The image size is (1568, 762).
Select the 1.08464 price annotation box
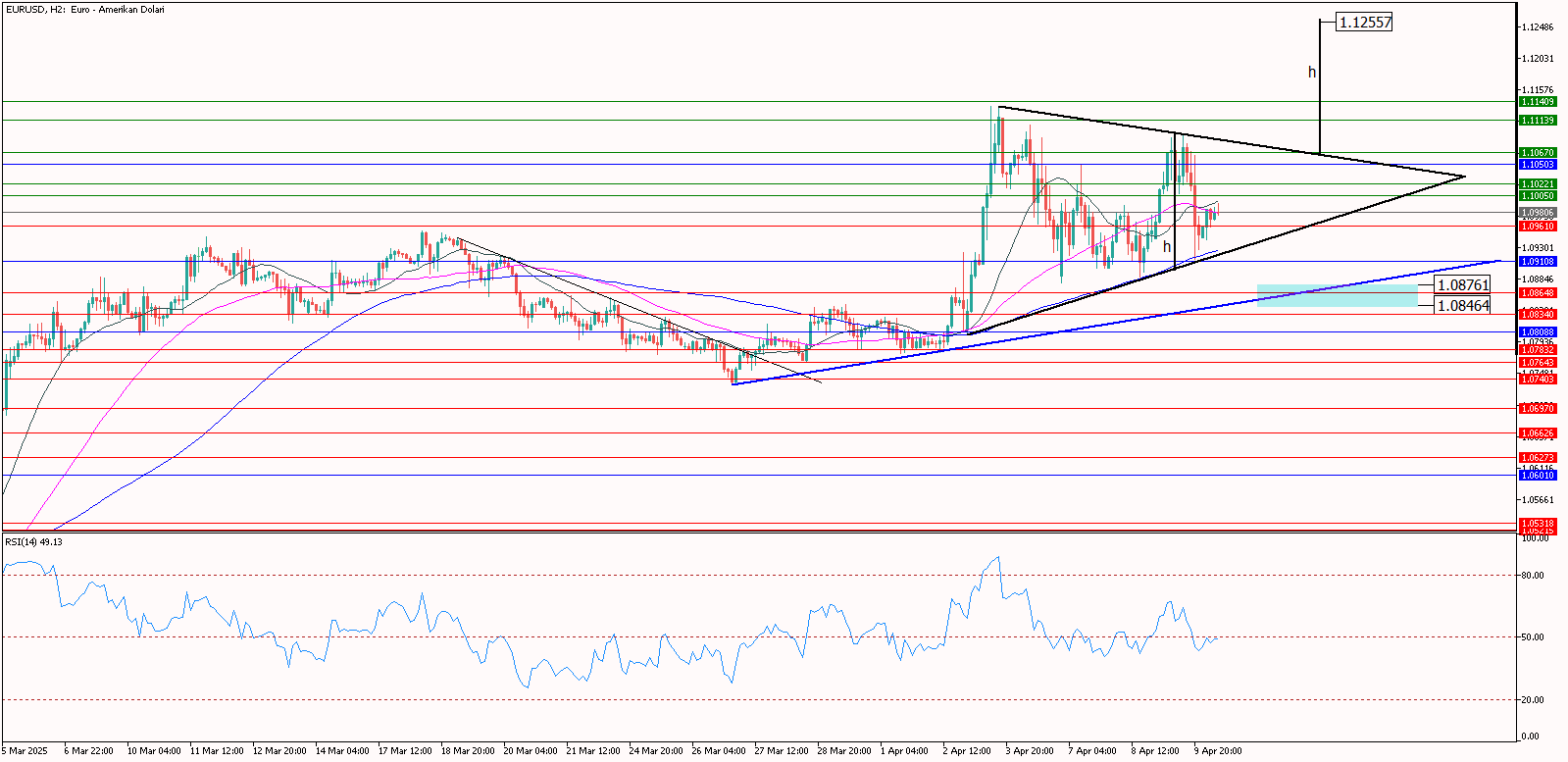1462,306
